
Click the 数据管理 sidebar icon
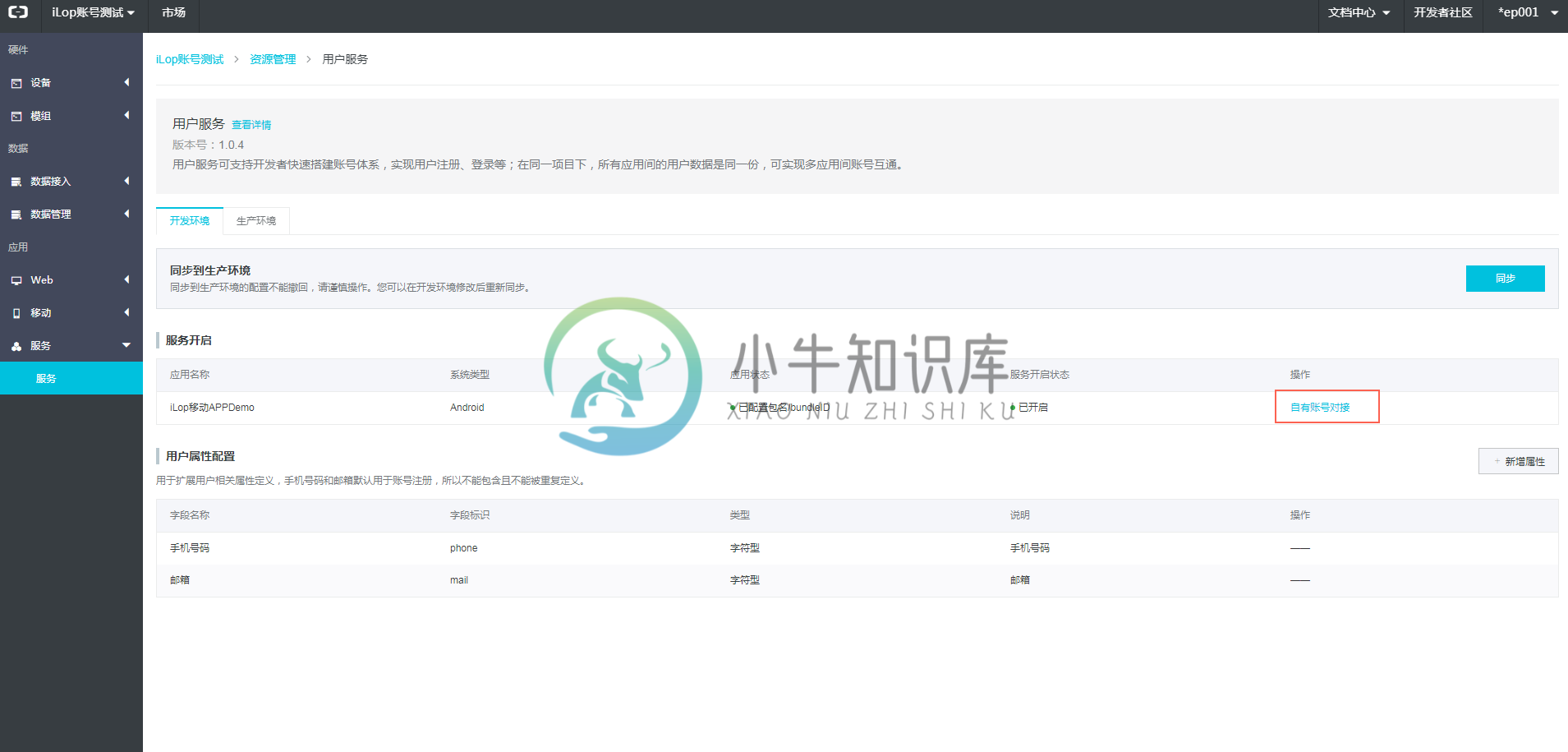click(x=16, y=215)
